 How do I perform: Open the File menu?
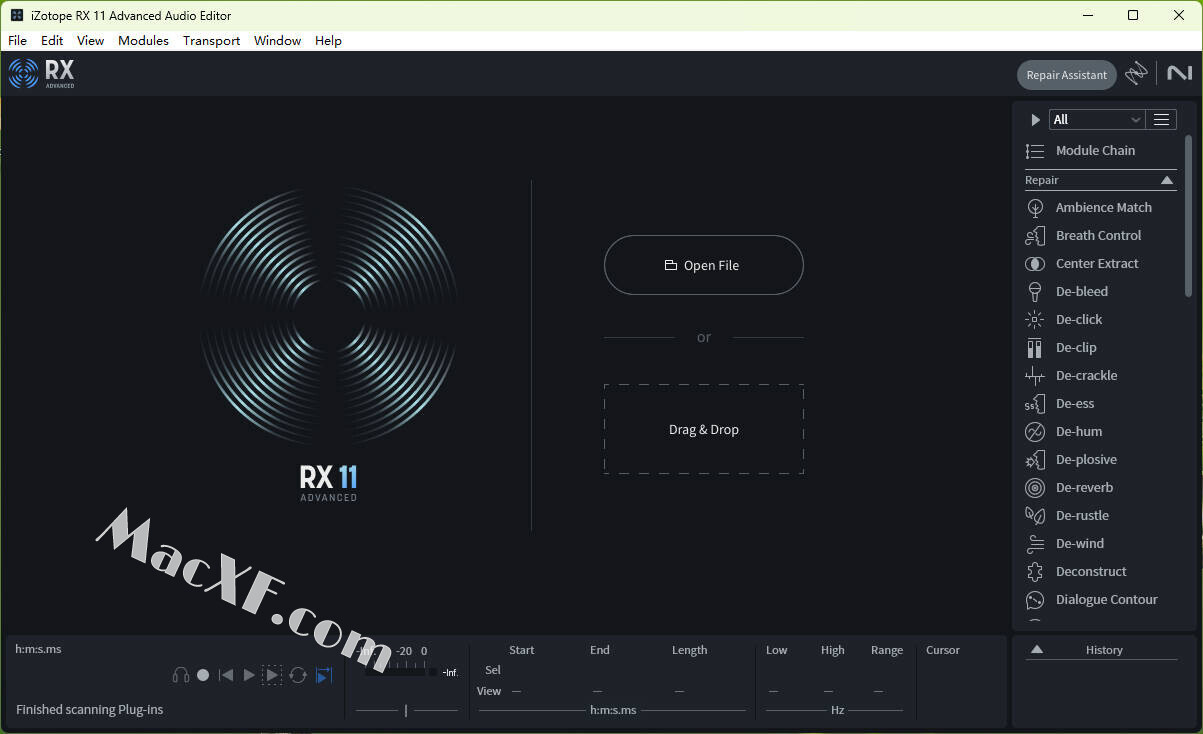17,40
